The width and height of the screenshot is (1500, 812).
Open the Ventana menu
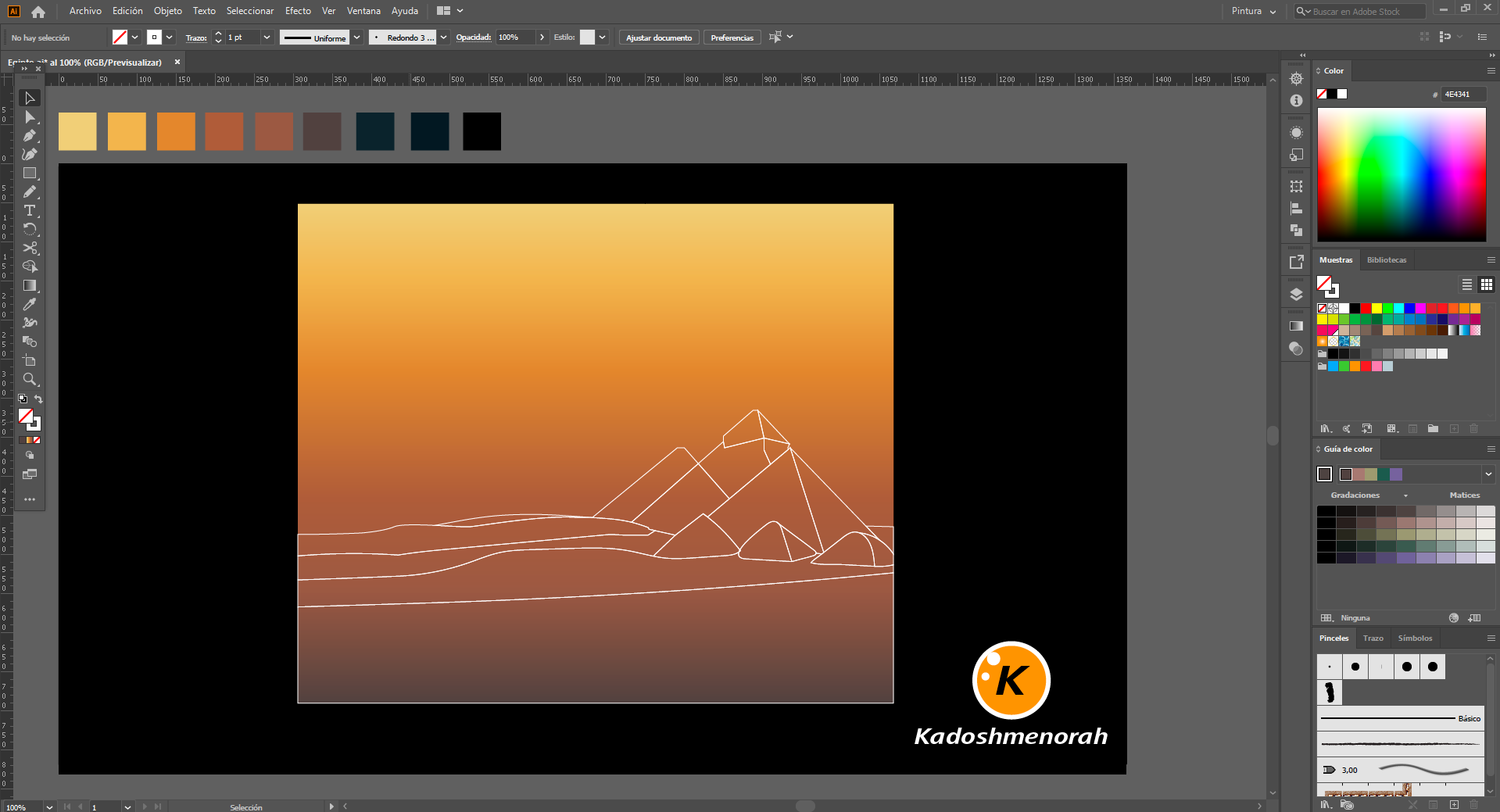click(x=363, y=11)
